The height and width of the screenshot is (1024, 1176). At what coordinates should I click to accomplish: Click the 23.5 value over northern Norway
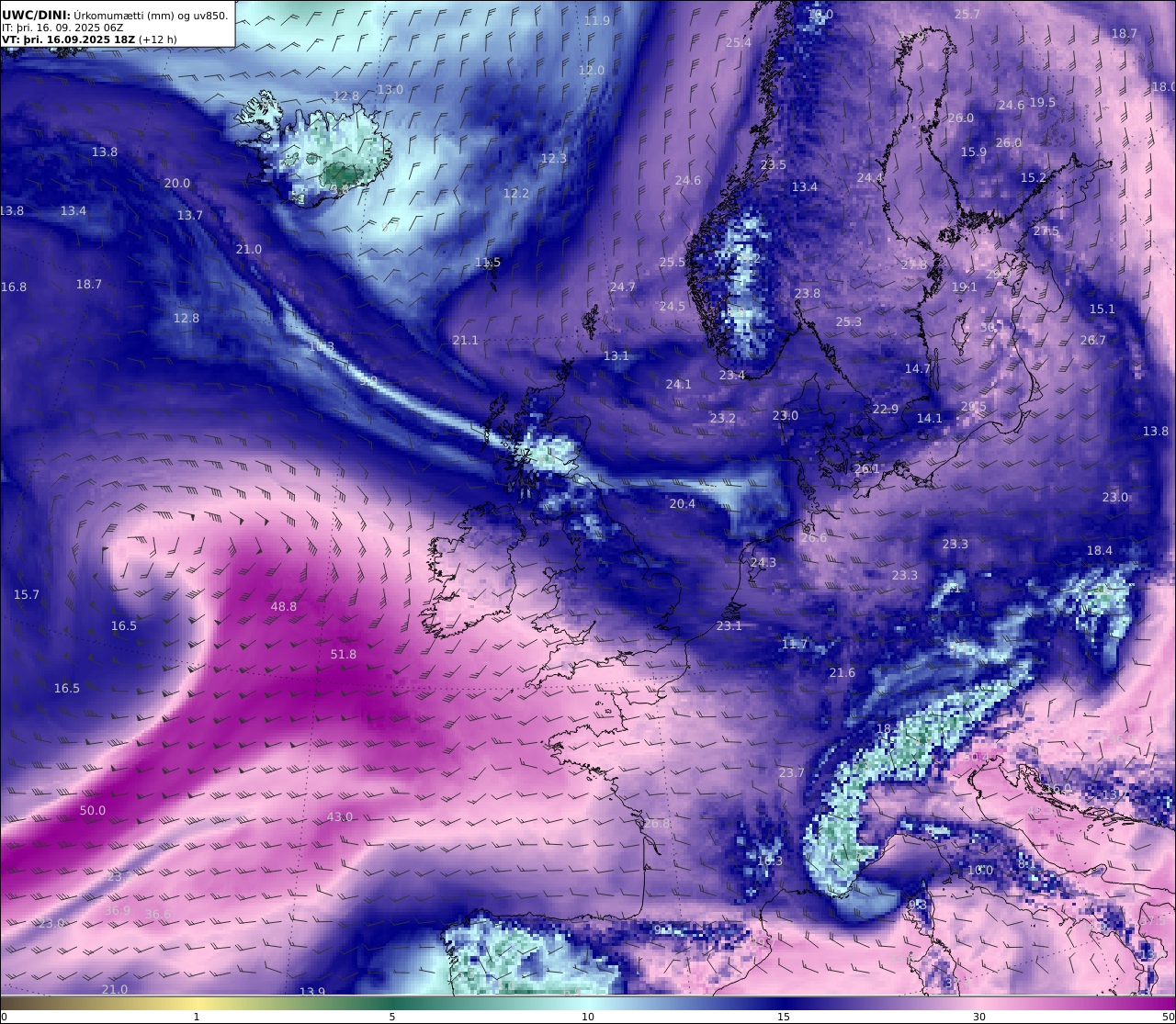[x=774, y=164]
